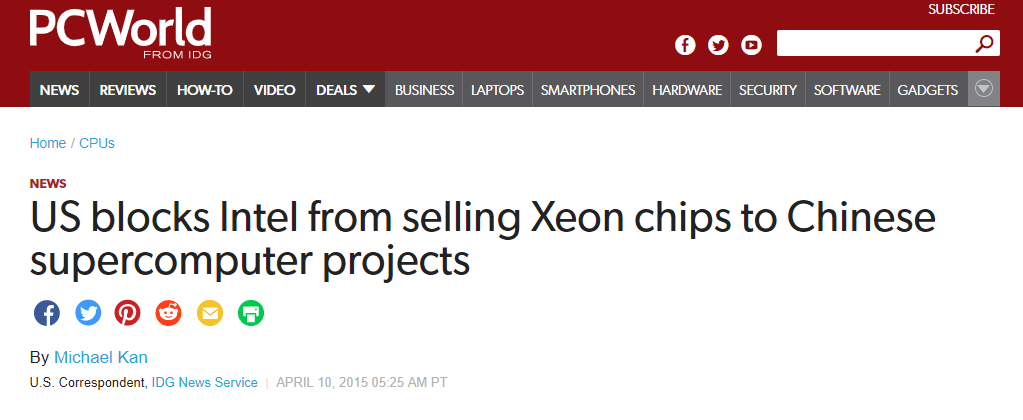Image resolution: width=1023 pixels, height=420 pixels.
Task: Go to the Smartphones category
Action: (x=588, y=90)
